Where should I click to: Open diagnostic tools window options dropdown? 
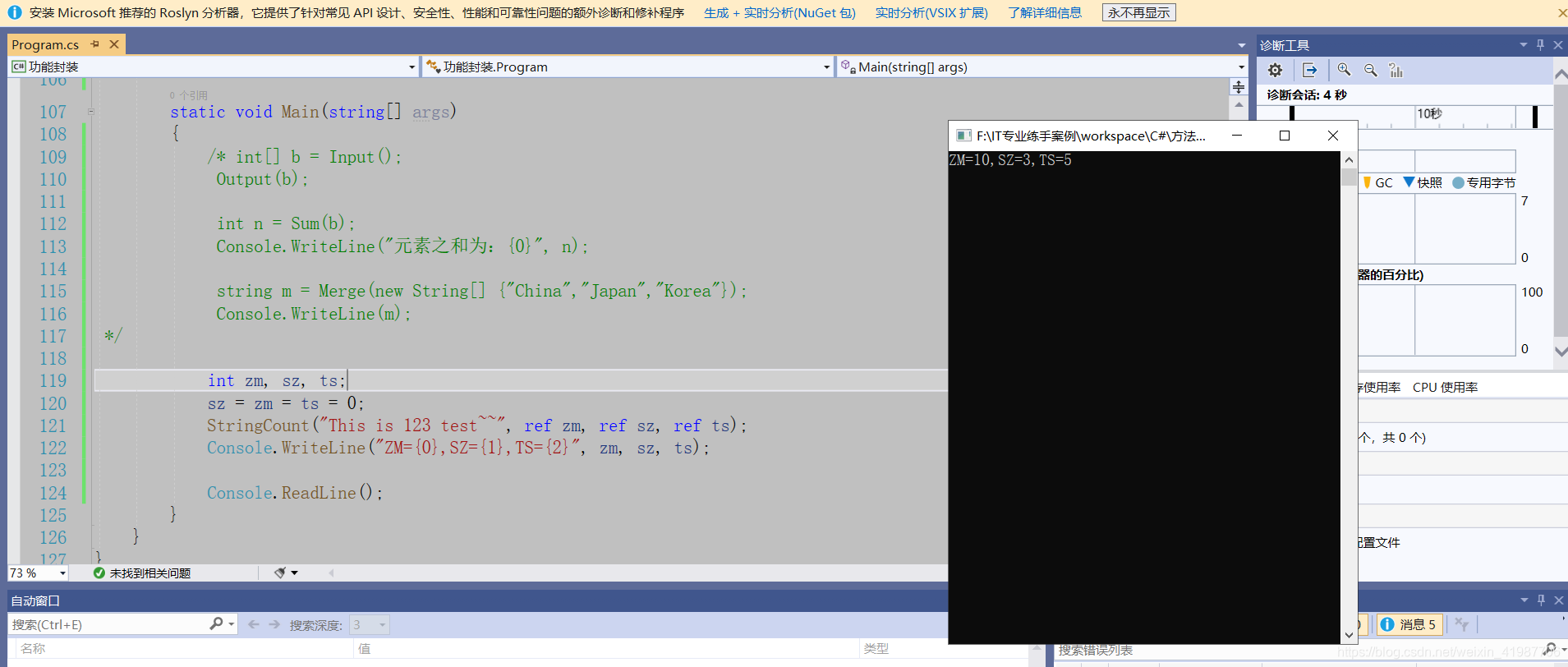click(x=1523, y=45)
